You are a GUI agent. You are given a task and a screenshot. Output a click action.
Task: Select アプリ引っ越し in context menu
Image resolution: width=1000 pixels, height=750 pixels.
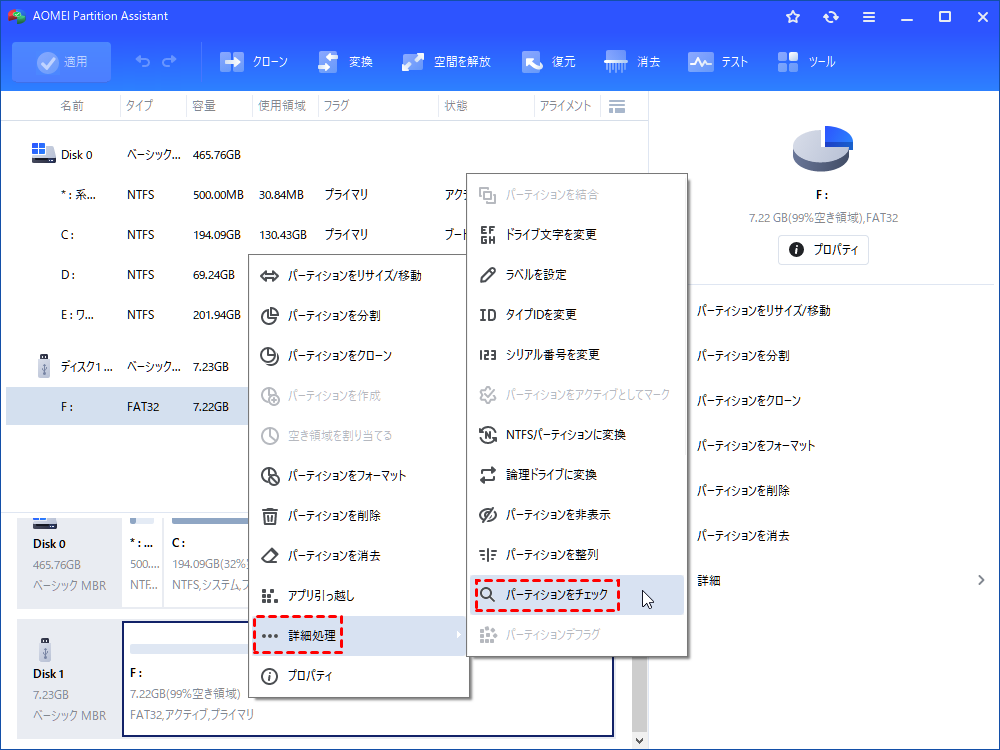point(359,596)
